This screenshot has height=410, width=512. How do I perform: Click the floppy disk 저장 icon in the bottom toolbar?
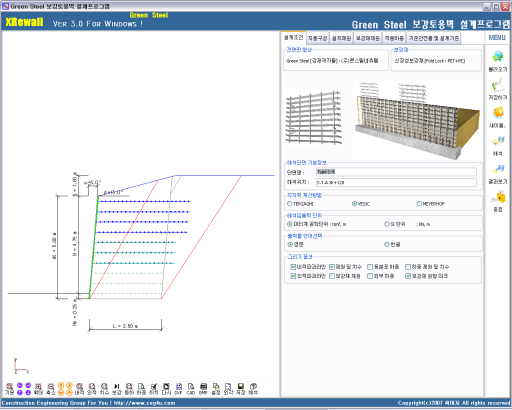[241, 387]
